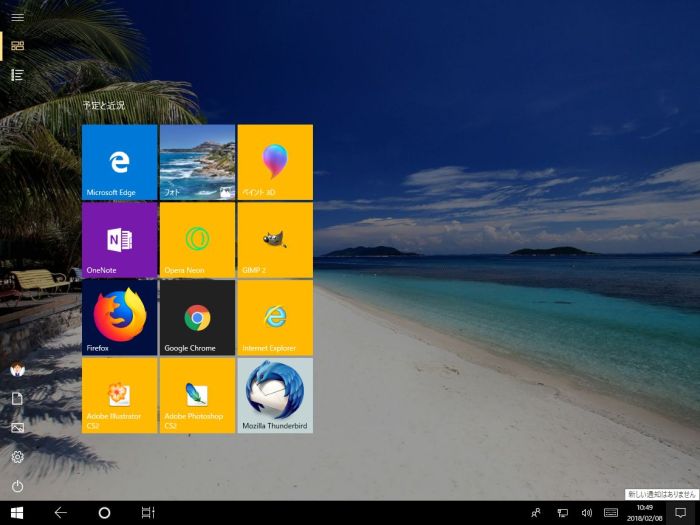
Task: Switch to the pinned tiles view
Action: pyautogui.click(x=17, y=45)
